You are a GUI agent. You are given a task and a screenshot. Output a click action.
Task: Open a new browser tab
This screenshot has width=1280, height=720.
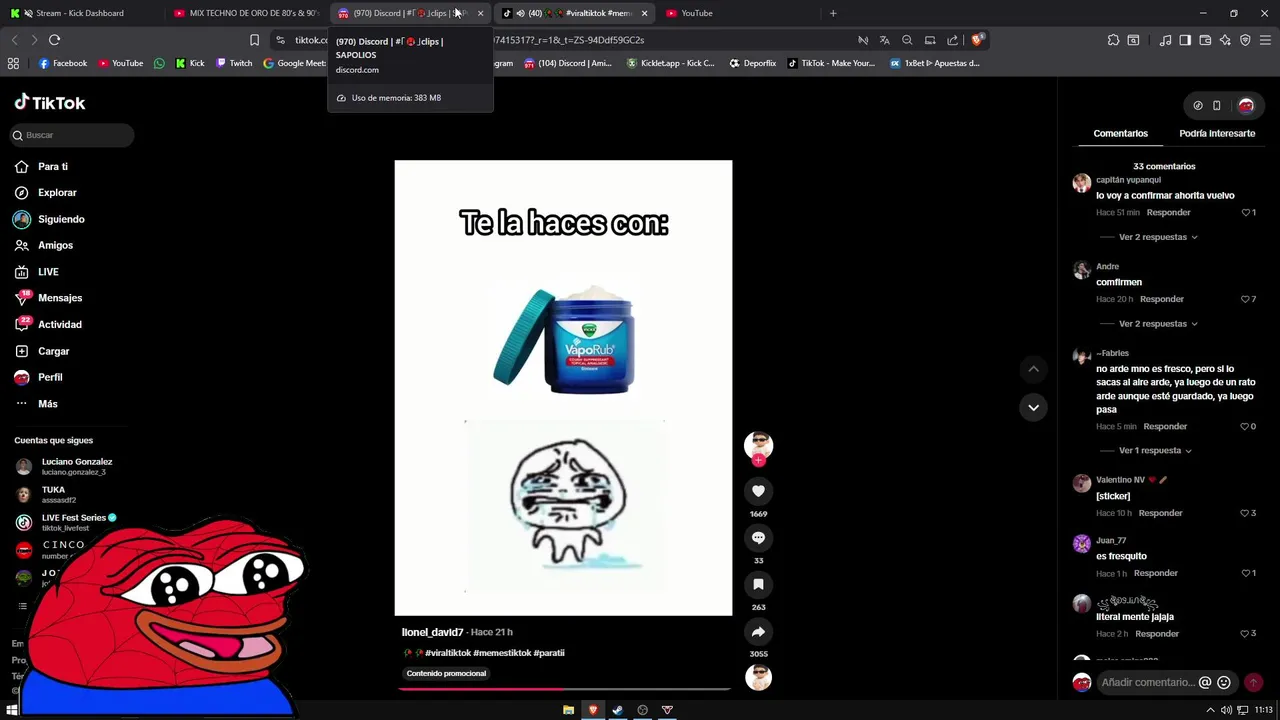[x=833, y=13]
